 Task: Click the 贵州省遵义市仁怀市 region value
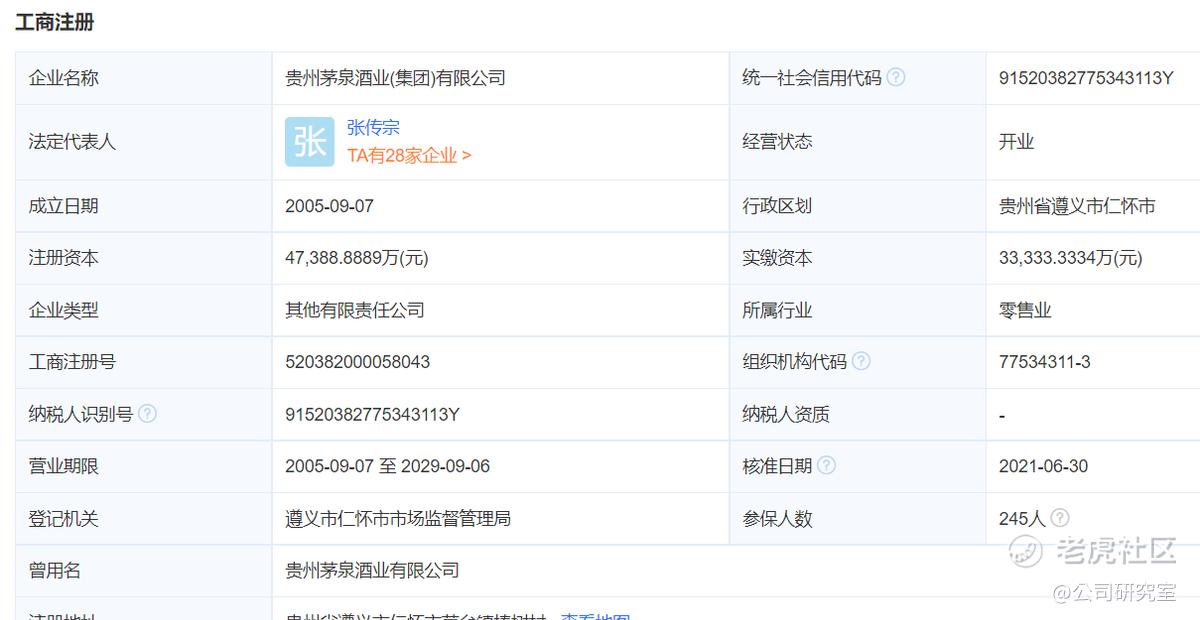tap(1077, 206)
